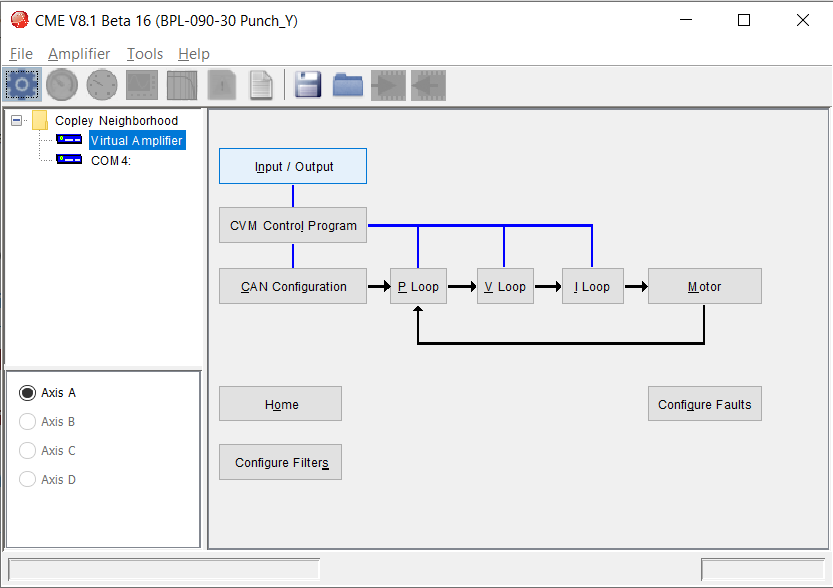Open the CVM Control Program block
This screenshot has height=588, width=833.
293,225
